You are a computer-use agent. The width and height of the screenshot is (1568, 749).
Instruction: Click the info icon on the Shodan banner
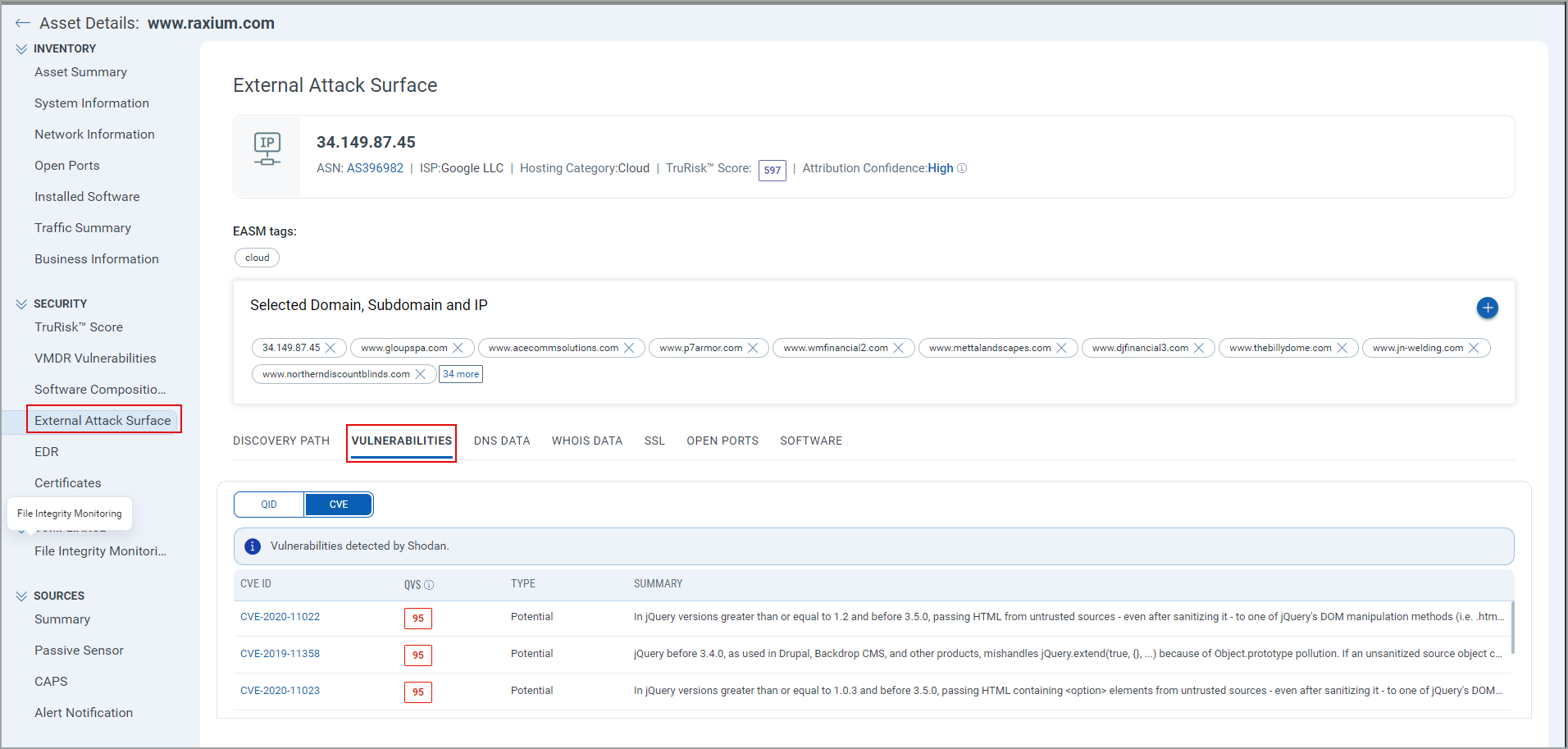(x=253, y=546)
